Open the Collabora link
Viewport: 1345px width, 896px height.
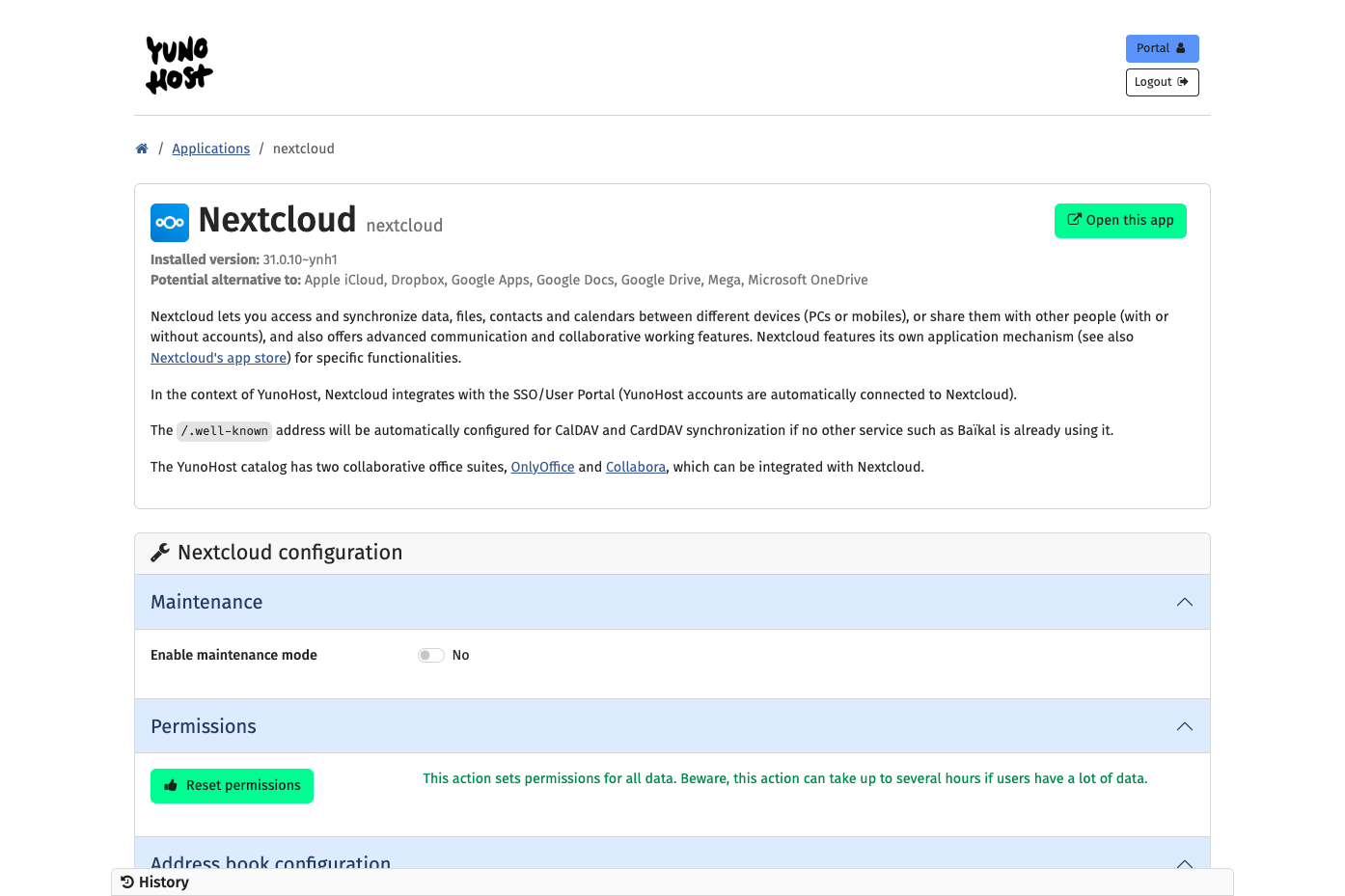pos(636,467)
